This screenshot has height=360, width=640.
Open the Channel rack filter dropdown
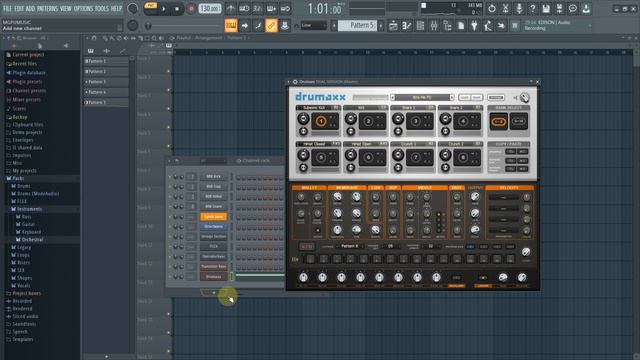(213, 161)
